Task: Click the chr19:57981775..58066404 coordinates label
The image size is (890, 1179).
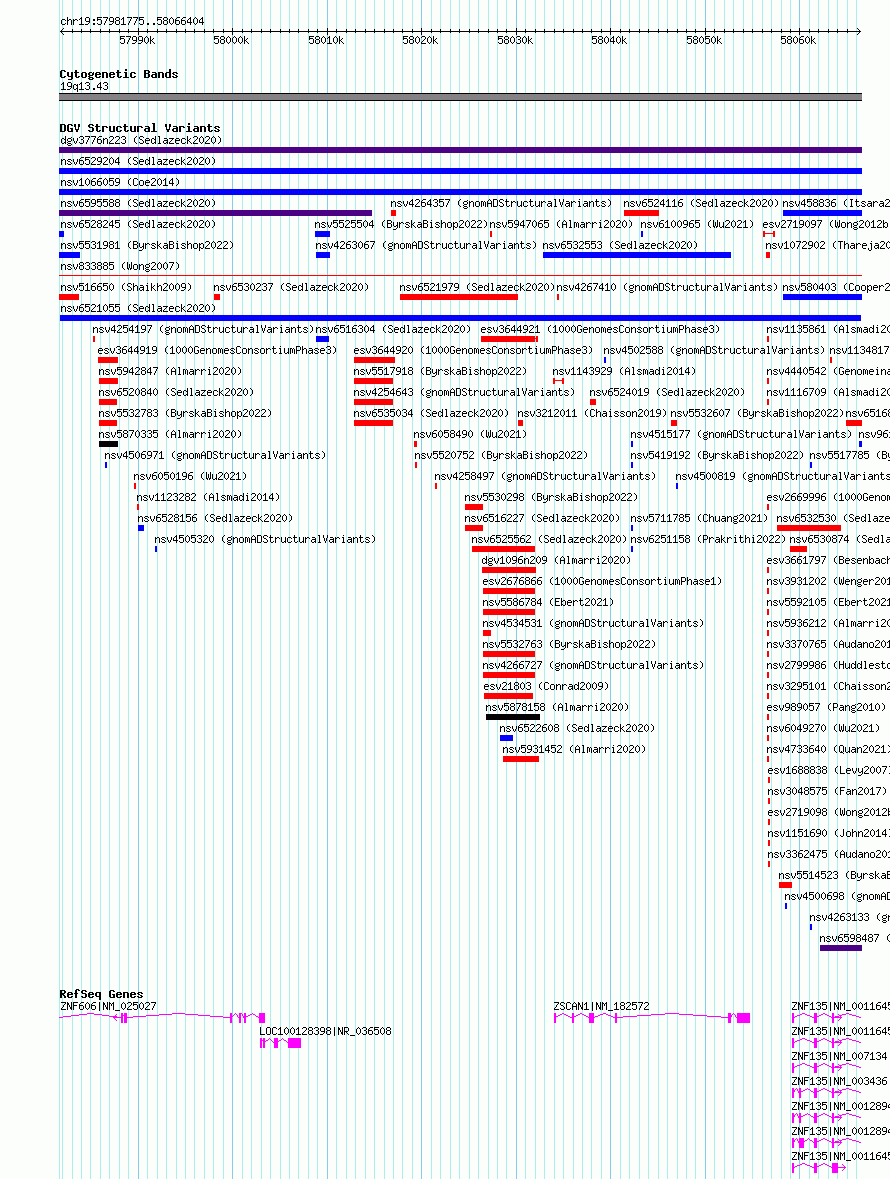Action: pos(132,22)
